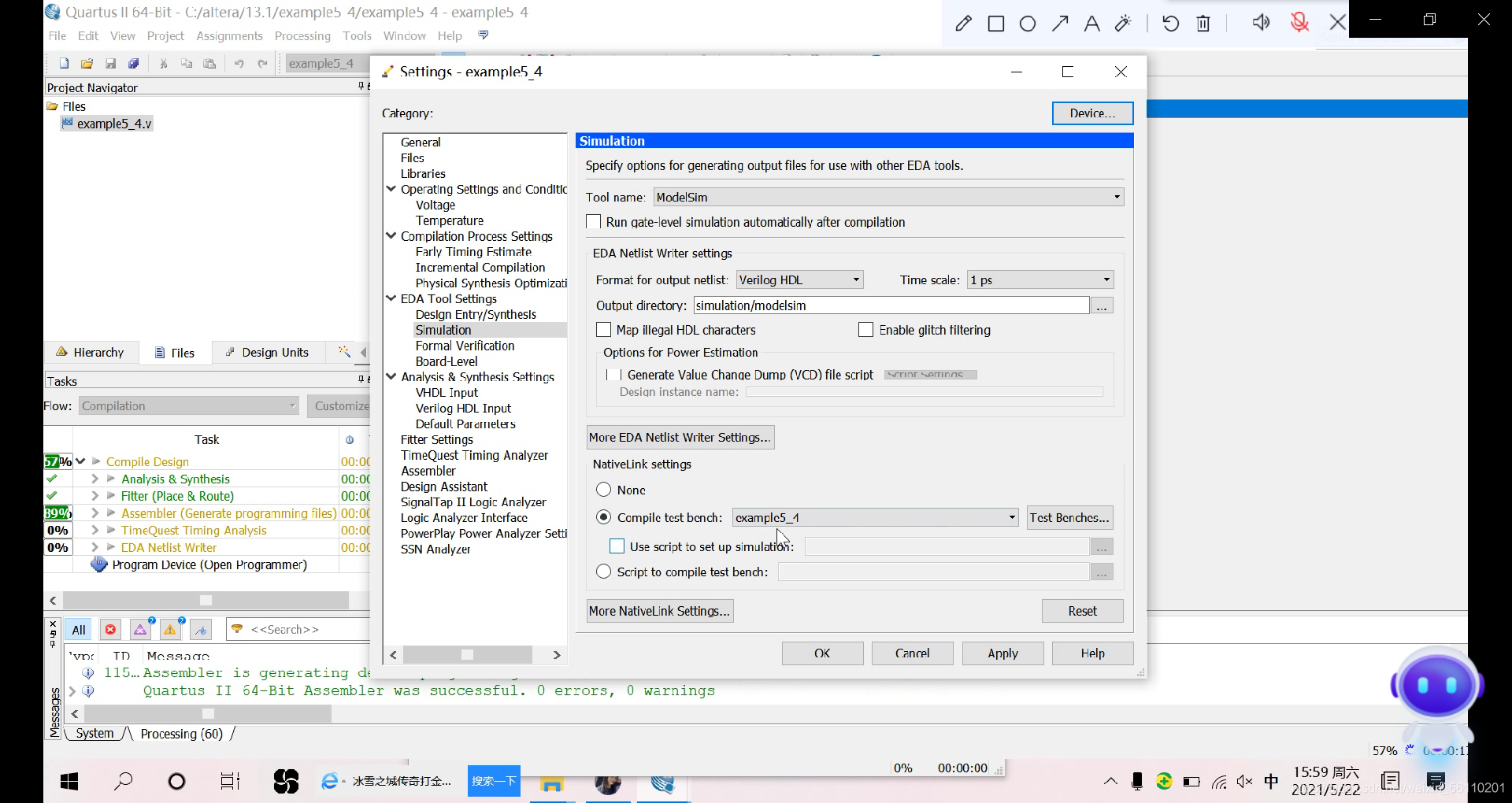The height and width of the screenshot is (803, 1512).
Task: Select the magic wand annotation tool
Action: tap(1124, 24)
